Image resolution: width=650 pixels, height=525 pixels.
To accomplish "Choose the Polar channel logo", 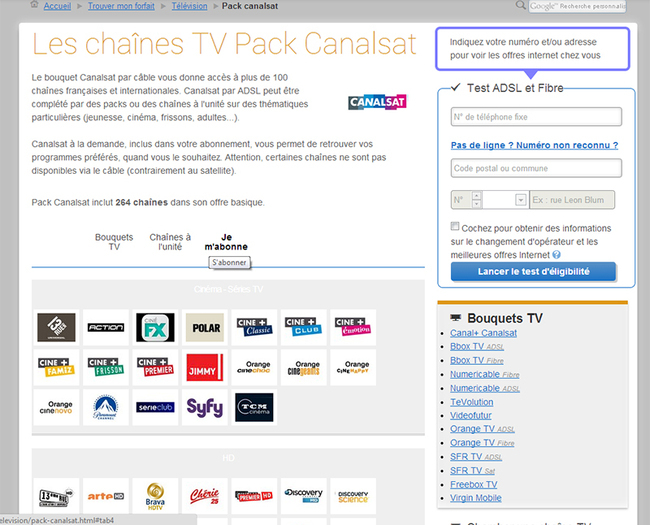I will [205, 328].
